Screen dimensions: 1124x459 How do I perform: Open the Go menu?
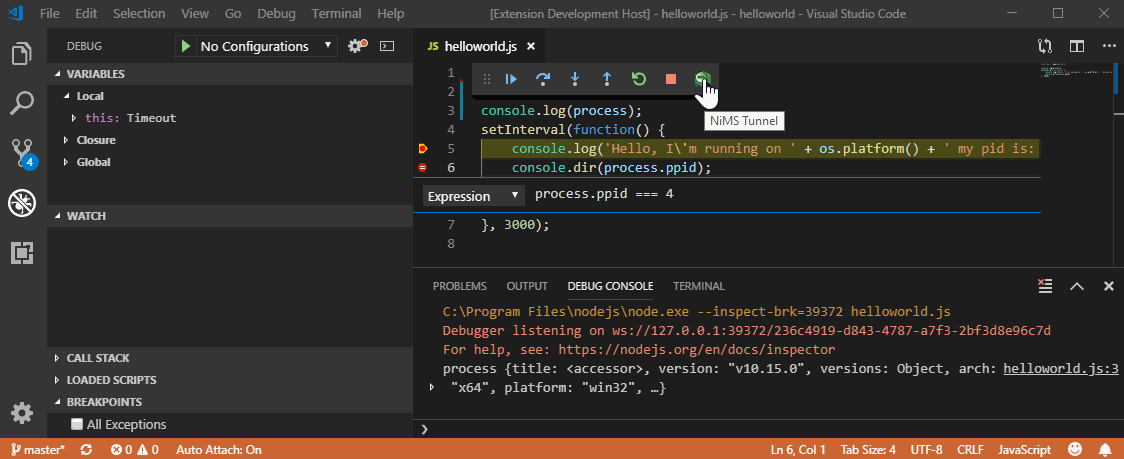[x=233, y=14]
